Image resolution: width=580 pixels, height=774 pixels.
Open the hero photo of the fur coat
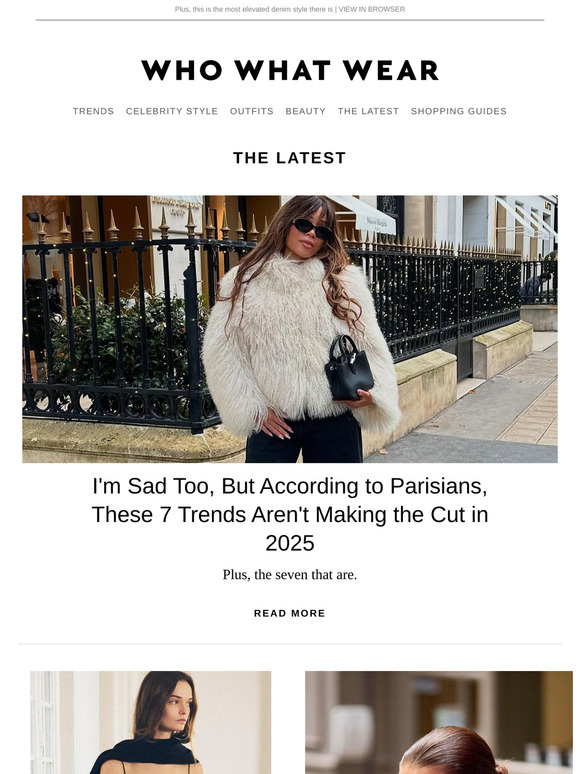pyautogui.click(x=290, y=329)
